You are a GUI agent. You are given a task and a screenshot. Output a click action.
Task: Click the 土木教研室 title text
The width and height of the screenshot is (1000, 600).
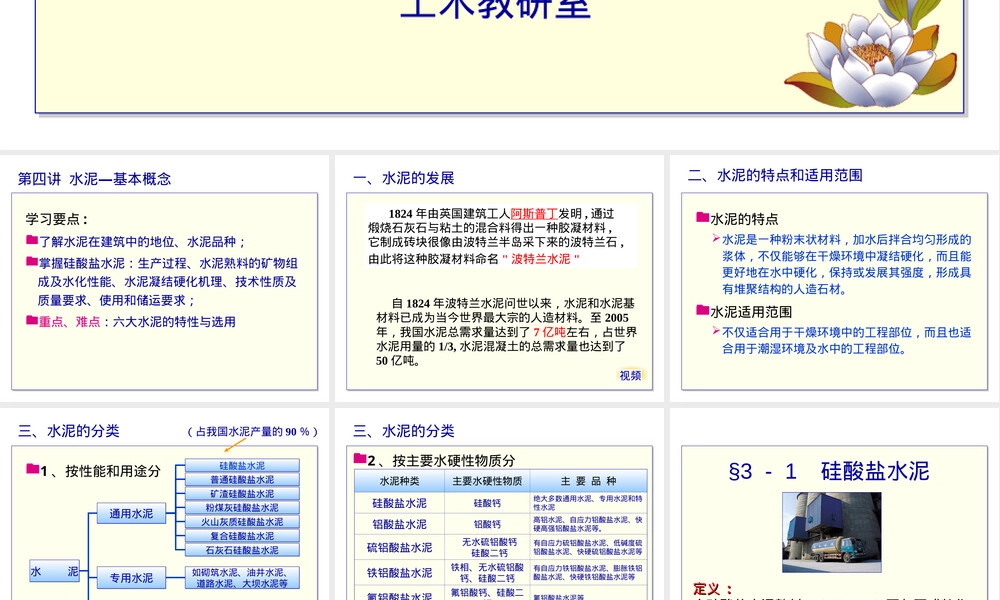496,9
